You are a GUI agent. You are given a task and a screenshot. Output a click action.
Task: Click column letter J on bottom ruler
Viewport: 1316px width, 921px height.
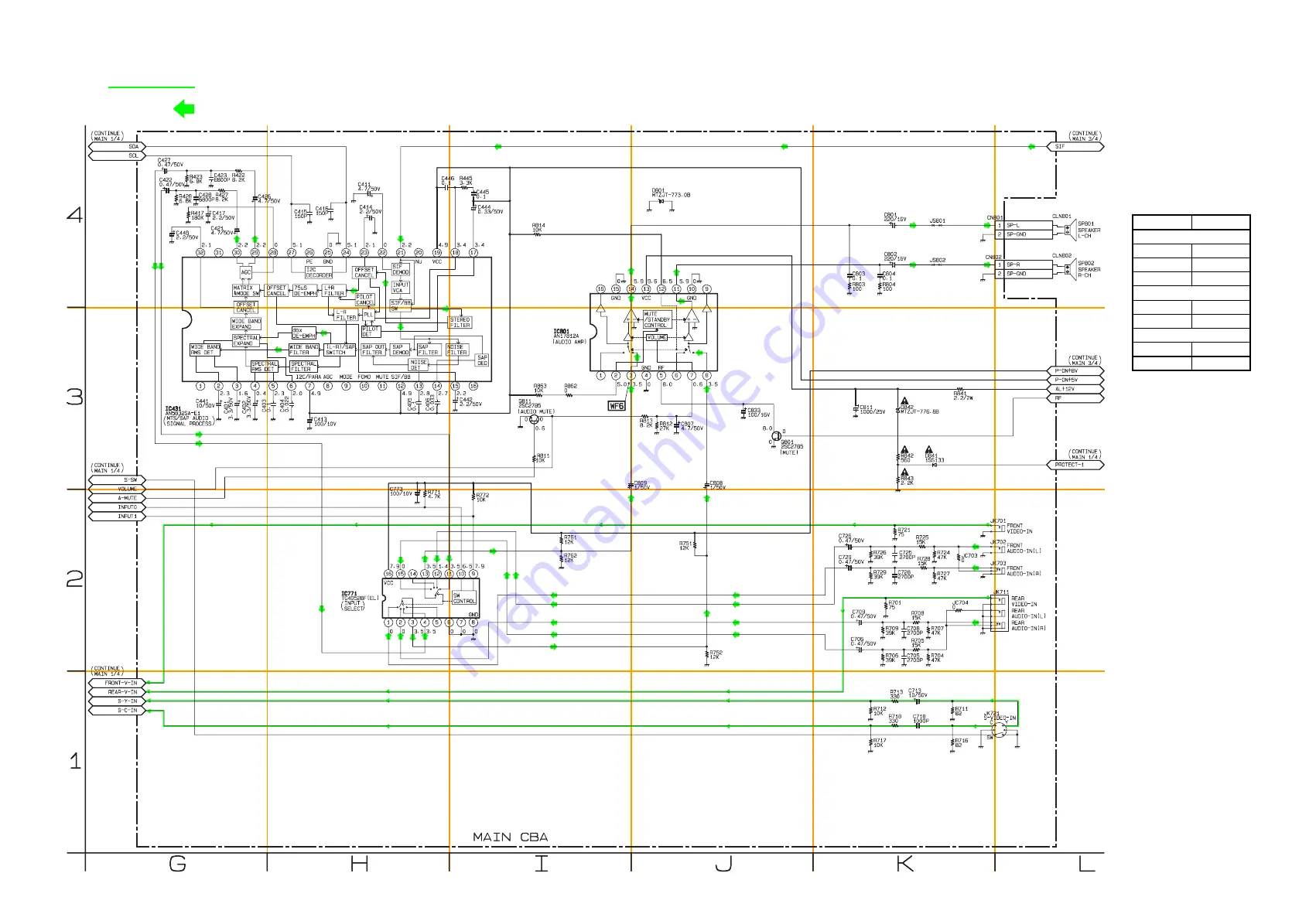tap(723, 864)
